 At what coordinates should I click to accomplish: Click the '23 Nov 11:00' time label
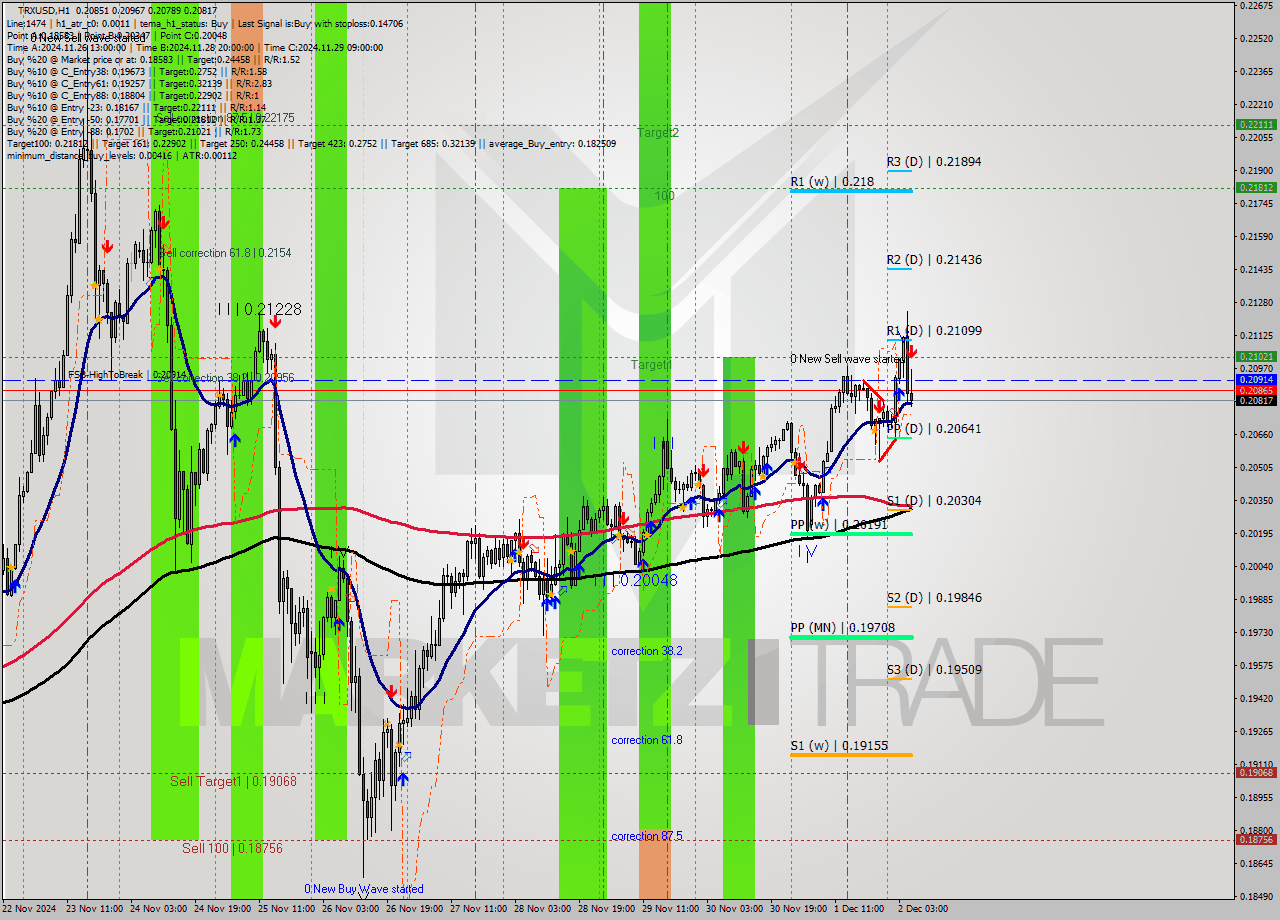point(95,909)
